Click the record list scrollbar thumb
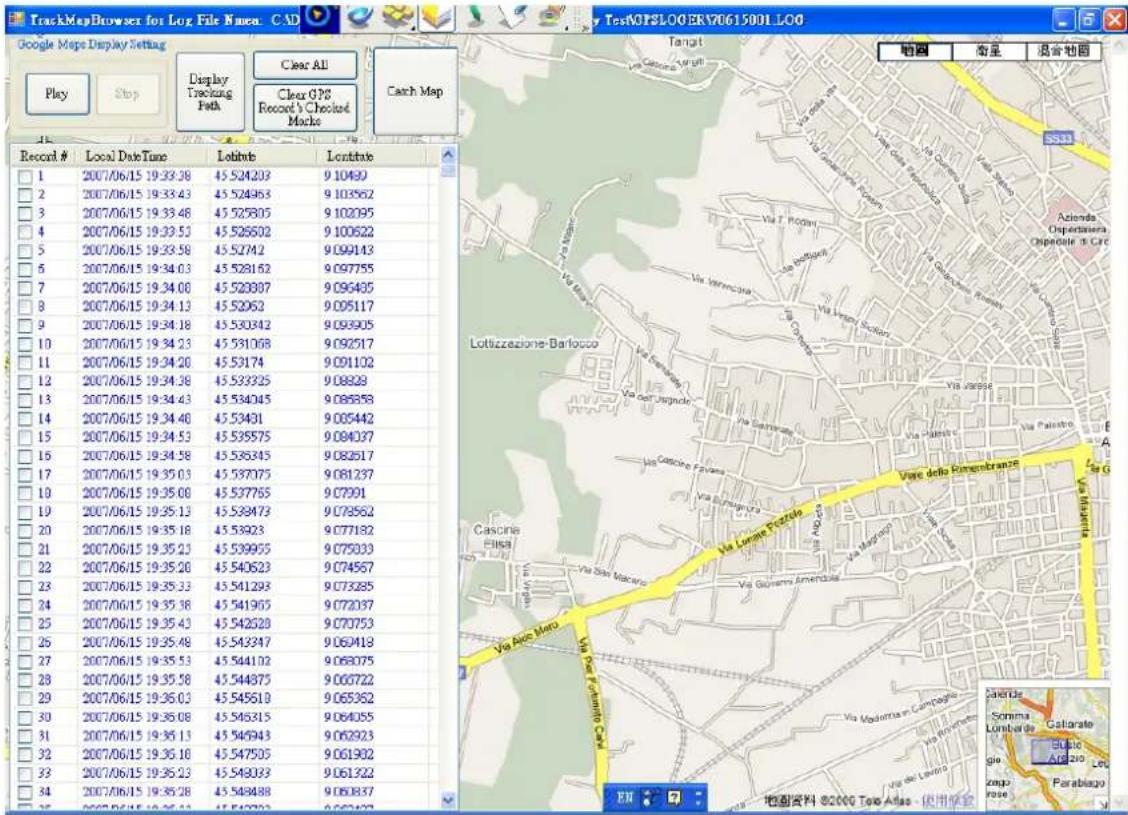1128x815 pixels. click(448, 170)
